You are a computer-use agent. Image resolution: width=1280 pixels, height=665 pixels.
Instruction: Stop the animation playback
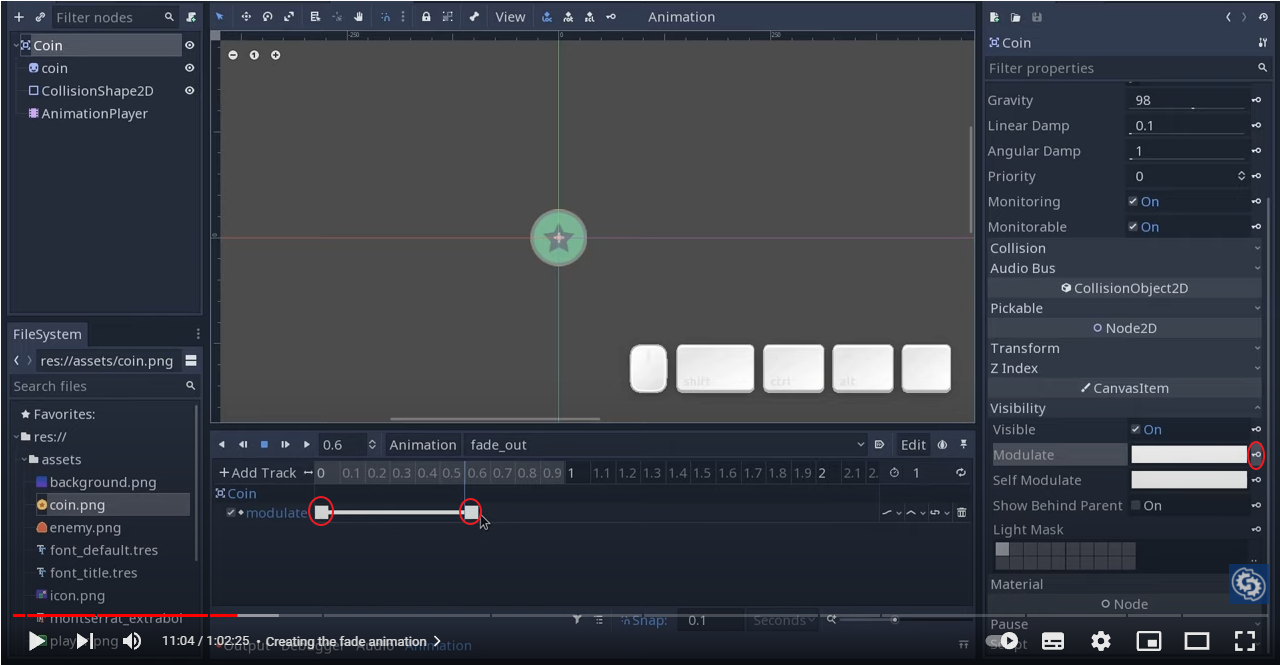point(264,445)
